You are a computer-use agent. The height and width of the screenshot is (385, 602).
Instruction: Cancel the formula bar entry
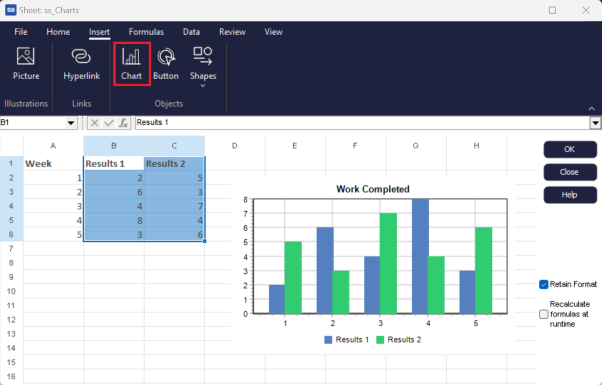pos(94,123)
